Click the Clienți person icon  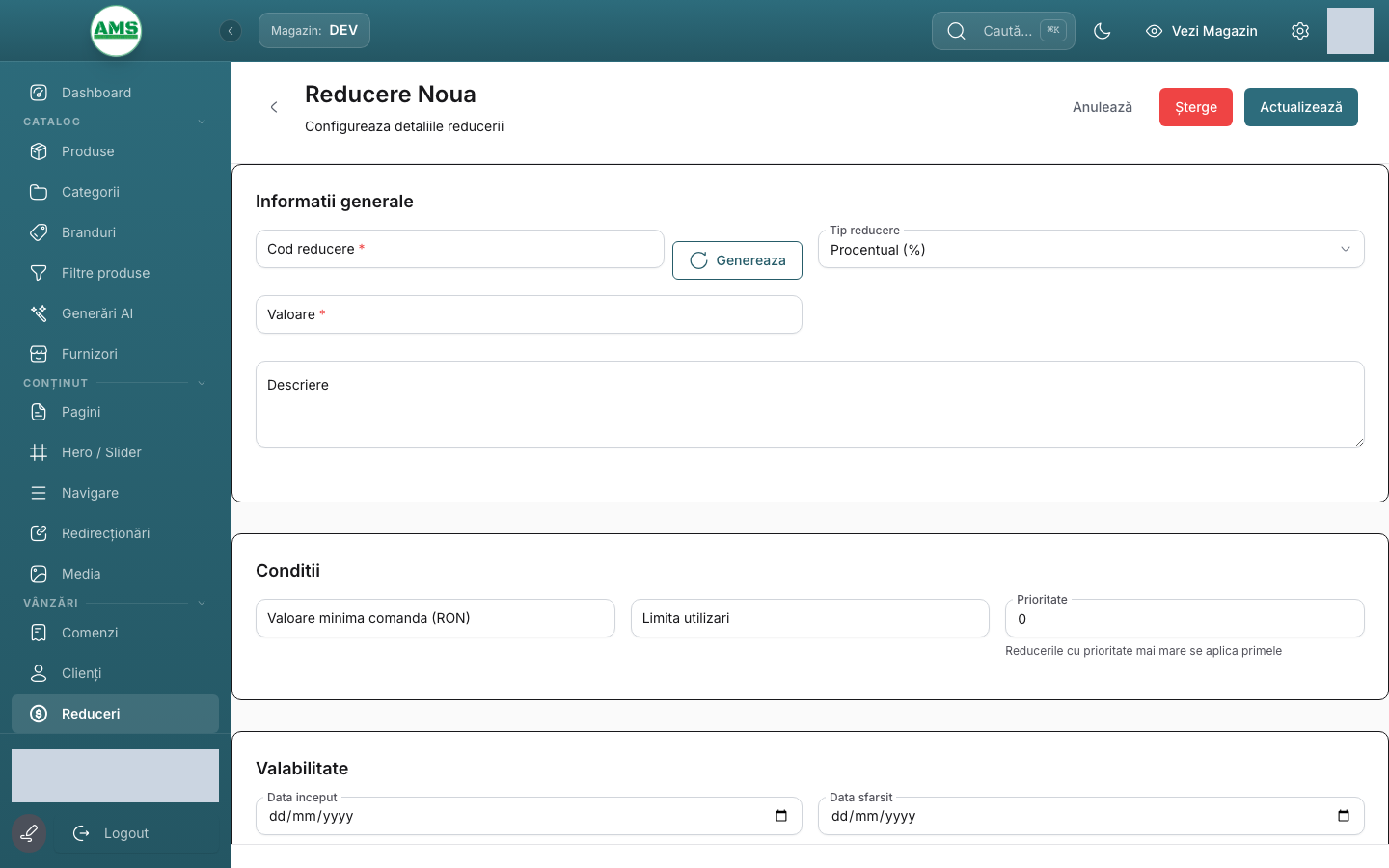39,673
